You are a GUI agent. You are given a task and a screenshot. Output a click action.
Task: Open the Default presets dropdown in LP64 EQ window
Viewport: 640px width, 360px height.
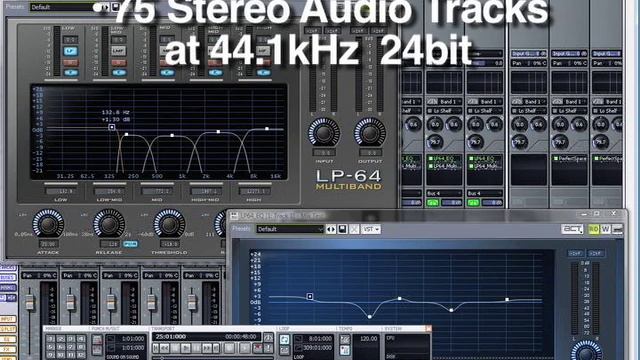click(290, 229)
